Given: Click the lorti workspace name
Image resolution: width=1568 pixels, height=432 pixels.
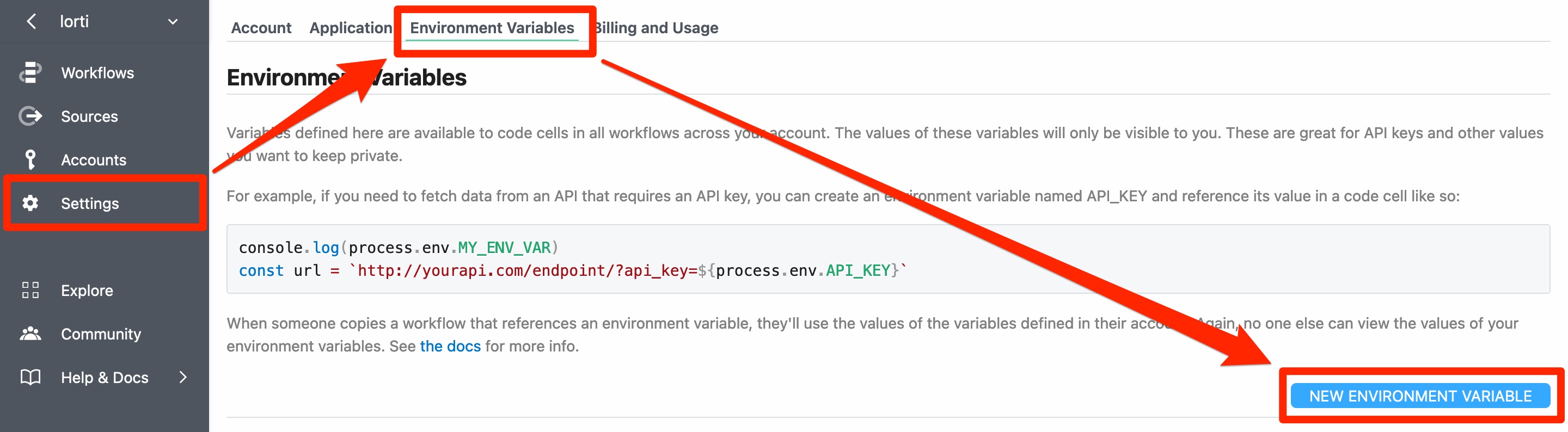Looking at the screenshot, I should click(x=74, y=22).
